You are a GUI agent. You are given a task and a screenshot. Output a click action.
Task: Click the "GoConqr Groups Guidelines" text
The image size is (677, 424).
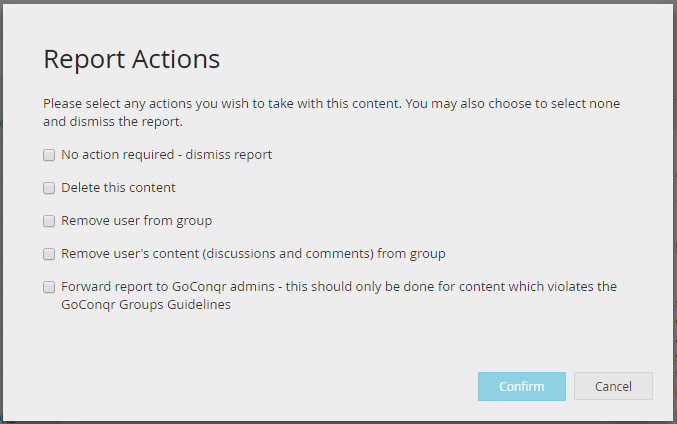point(146,305)
